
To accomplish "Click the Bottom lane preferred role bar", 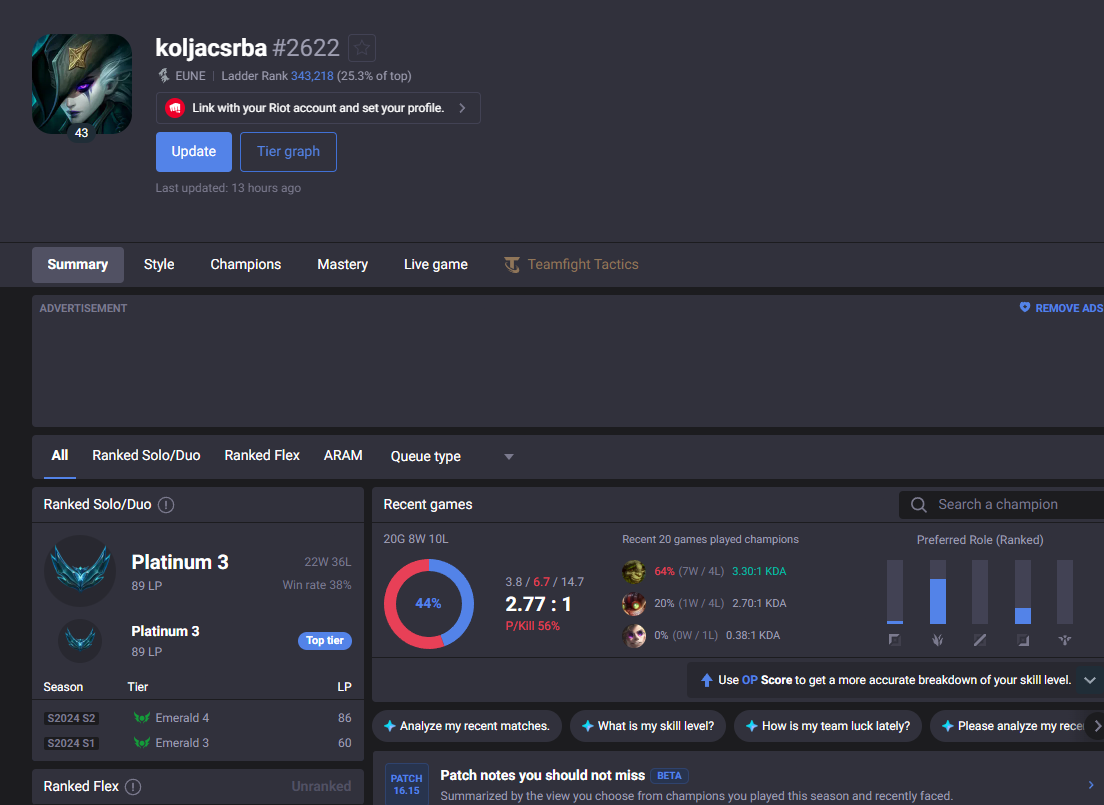I will pos(1023,592).
